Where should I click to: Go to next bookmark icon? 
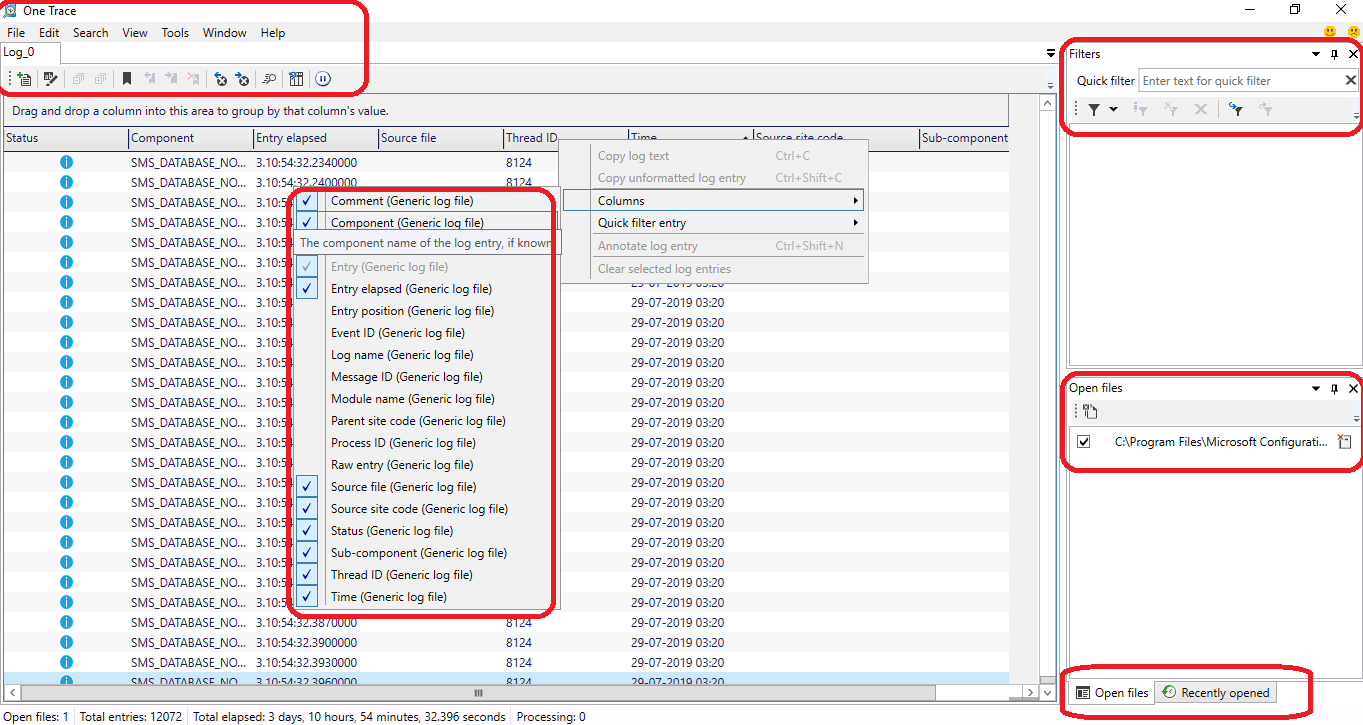[x=171, y=79]
